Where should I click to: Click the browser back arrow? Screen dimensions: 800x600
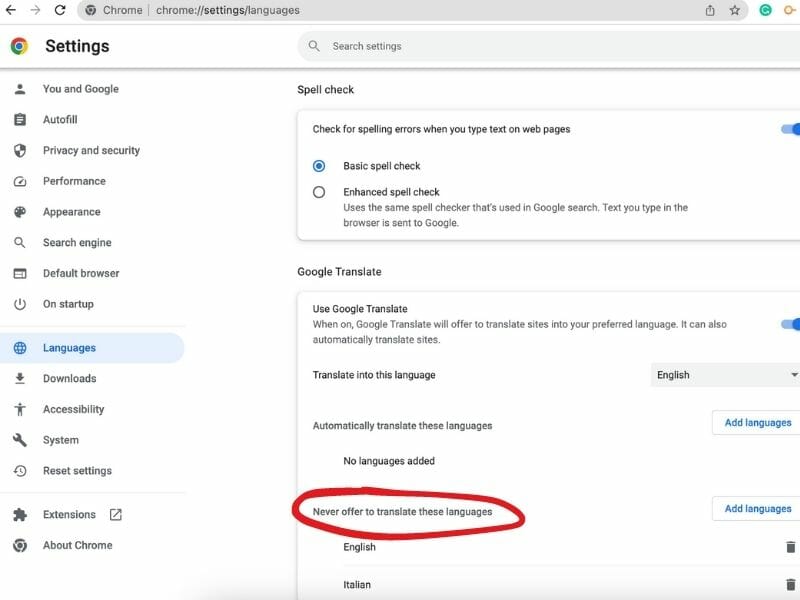[x=11, y=10]
